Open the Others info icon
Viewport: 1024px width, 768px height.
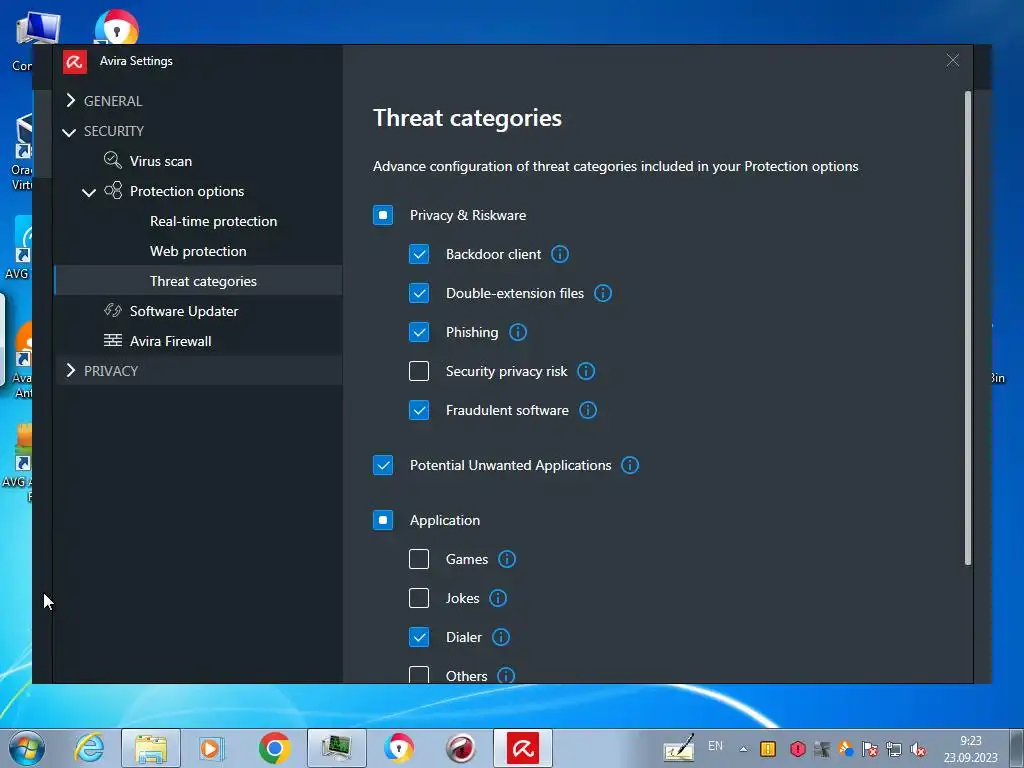(506, 675)
